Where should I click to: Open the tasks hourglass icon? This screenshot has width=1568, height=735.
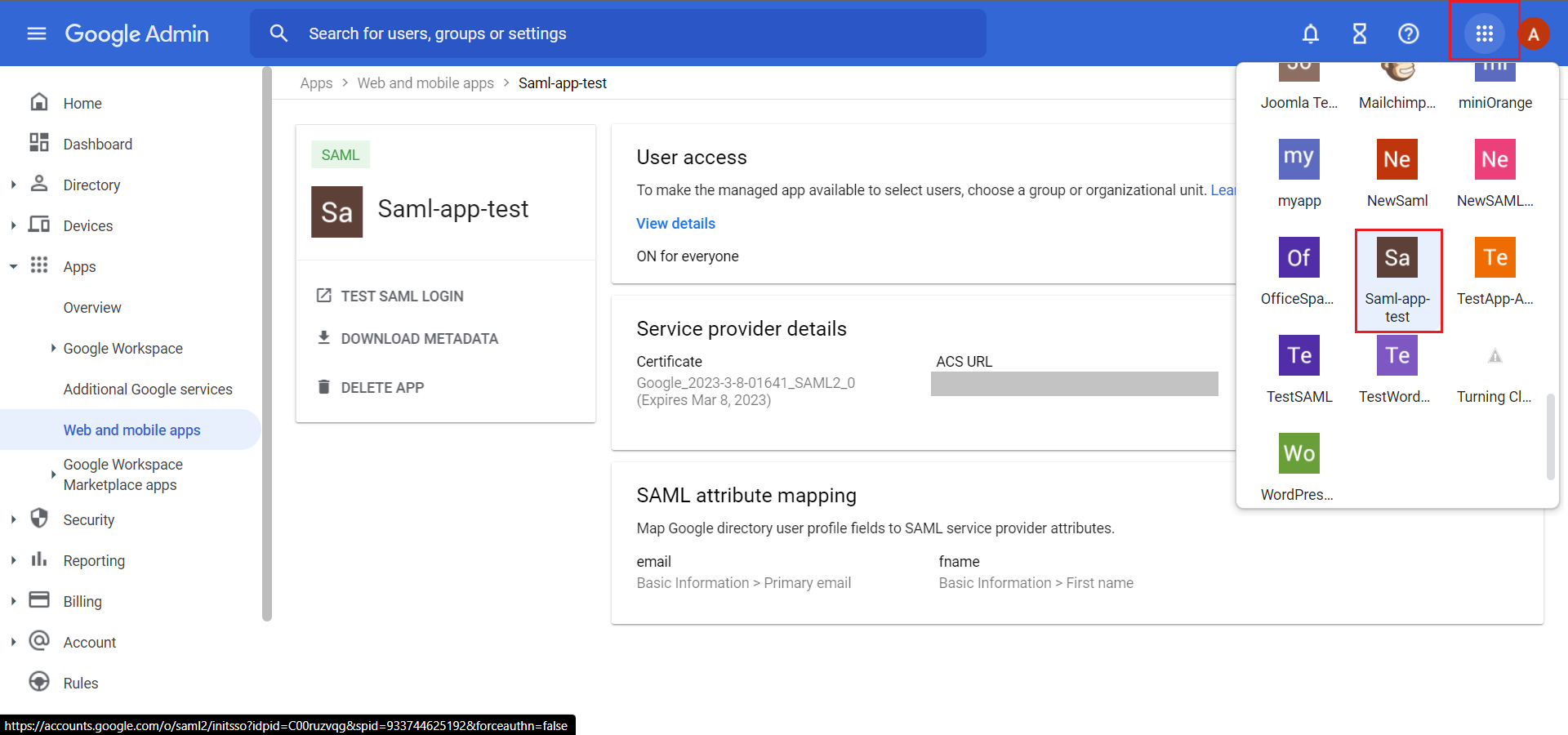[1360, 33]
